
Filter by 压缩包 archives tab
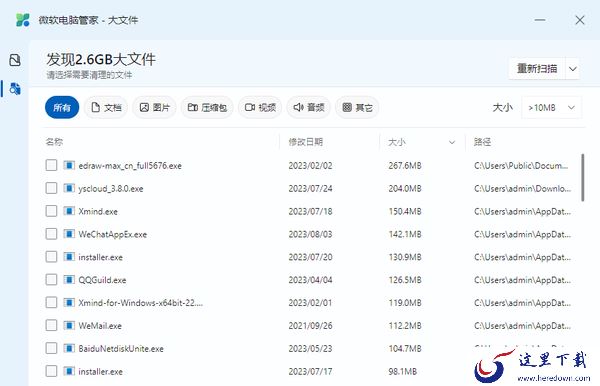pos(207,107)
